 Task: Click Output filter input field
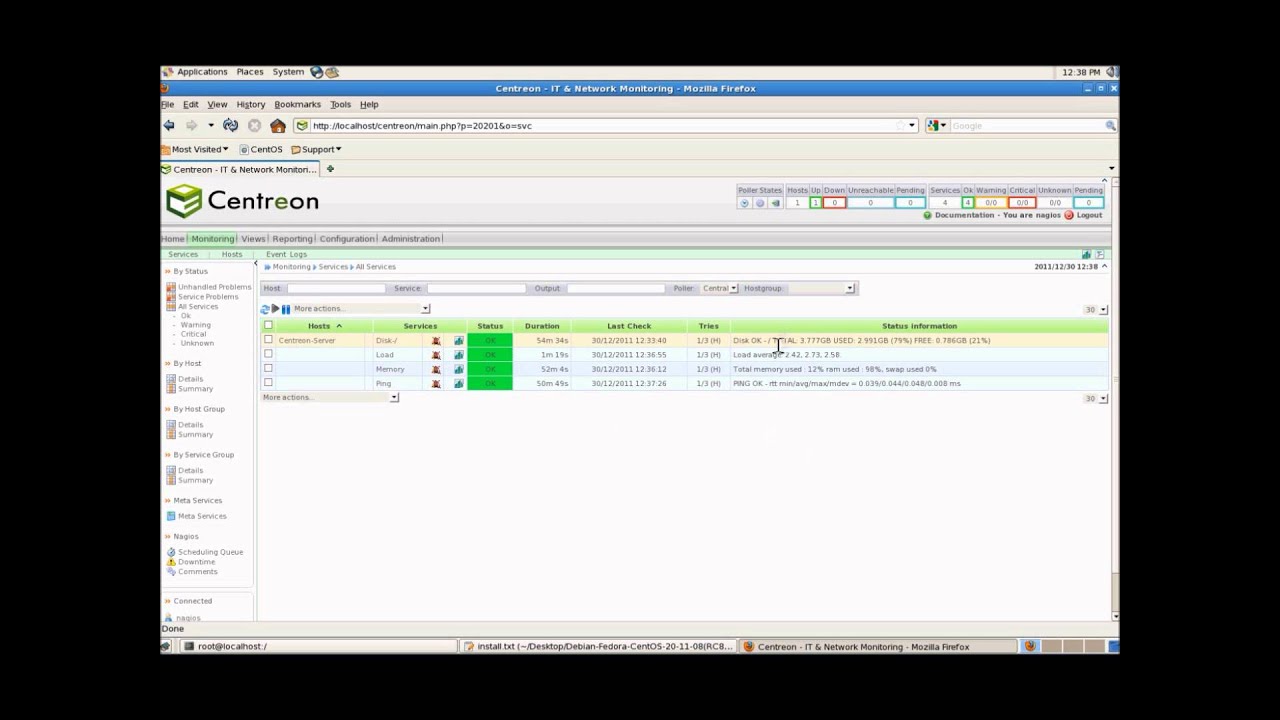click(615, 288)
